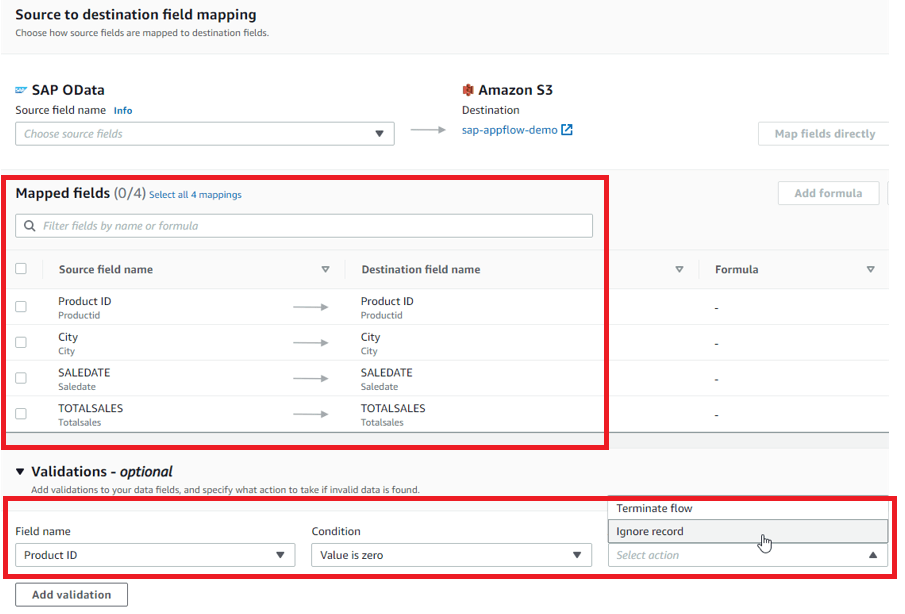Close the Select action dropdown

pos(747,555)
